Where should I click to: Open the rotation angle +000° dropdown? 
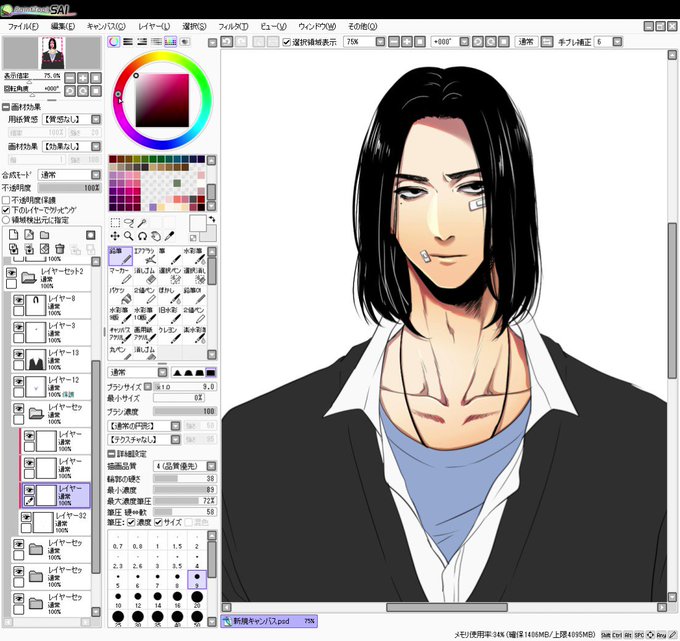[464, 42]
